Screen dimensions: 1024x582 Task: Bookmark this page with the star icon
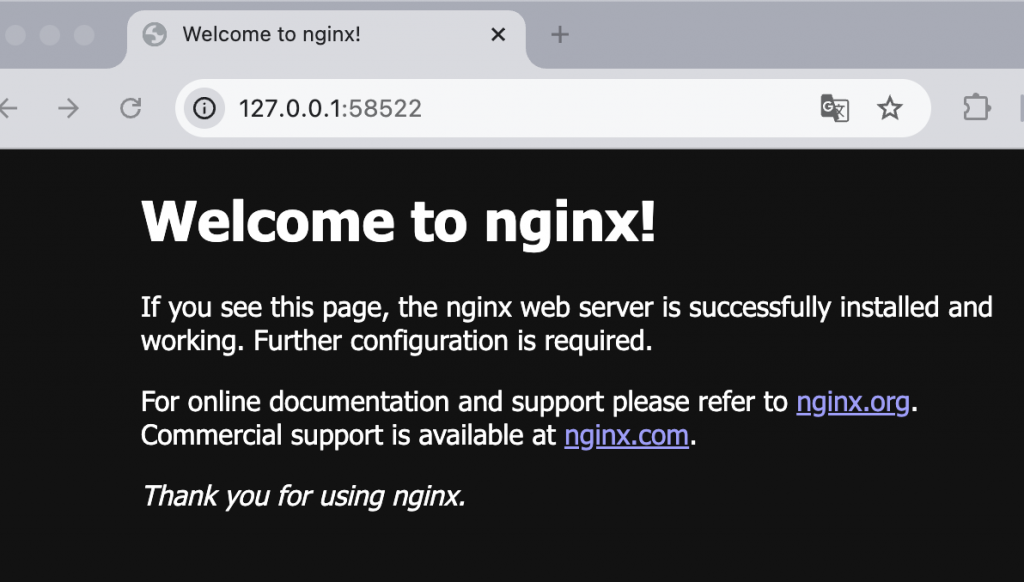click(x=889, y=108)
